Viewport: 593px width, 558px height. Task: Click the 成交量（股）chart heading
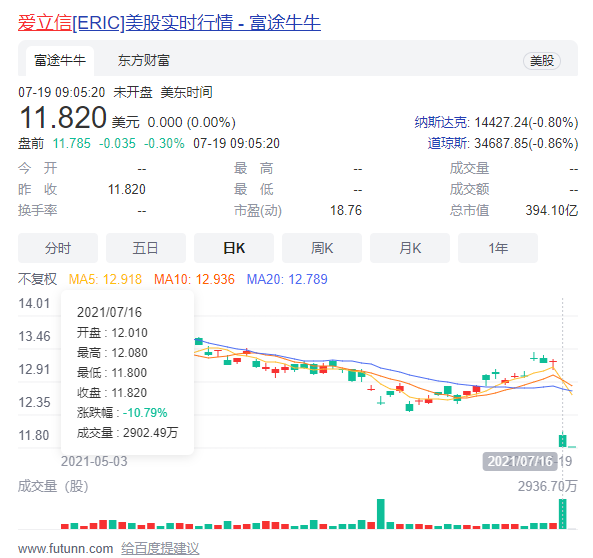pyautogui.click(x=53, y=486)
